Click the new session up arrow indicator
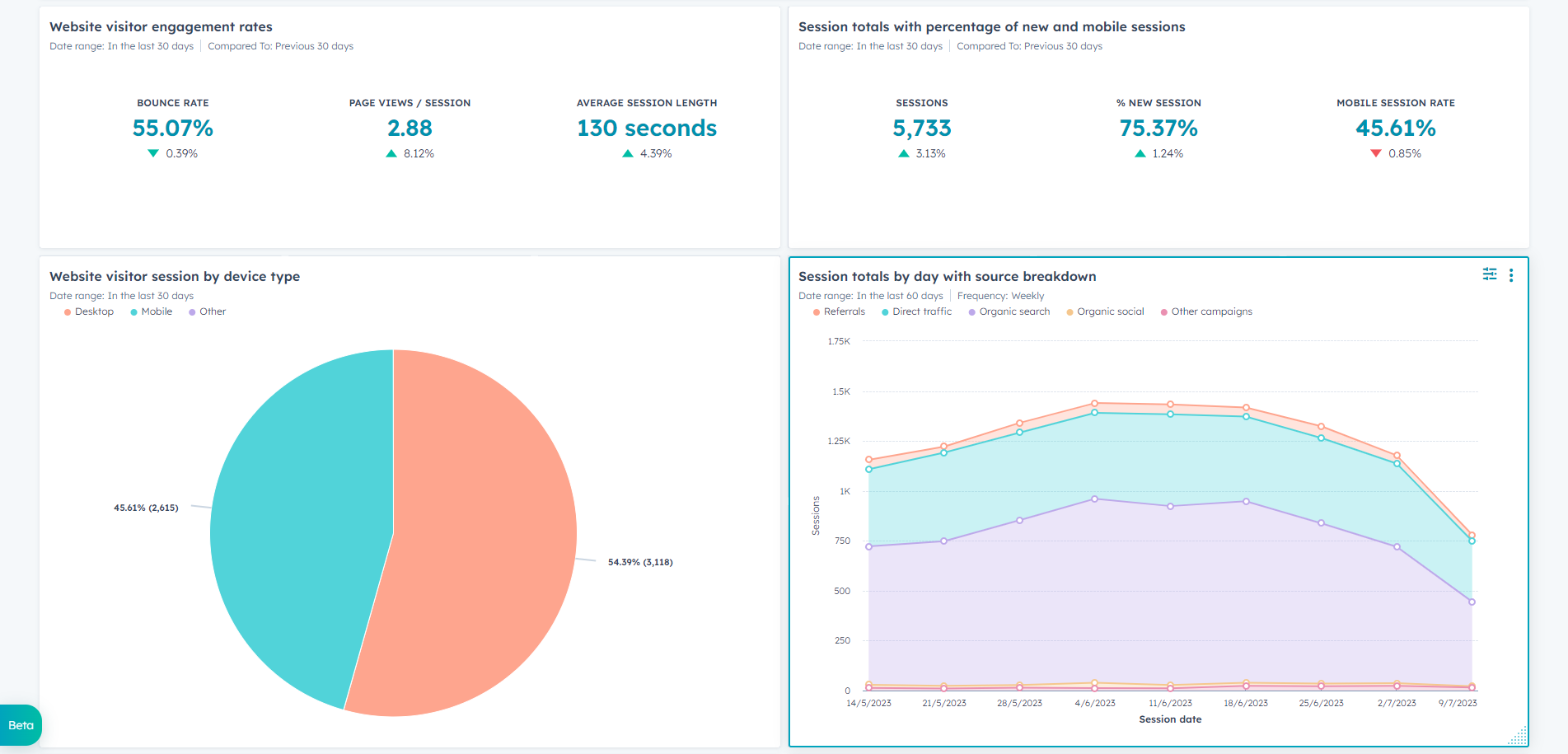The height and width of the screenshot is (754, 1568). 1140,153
